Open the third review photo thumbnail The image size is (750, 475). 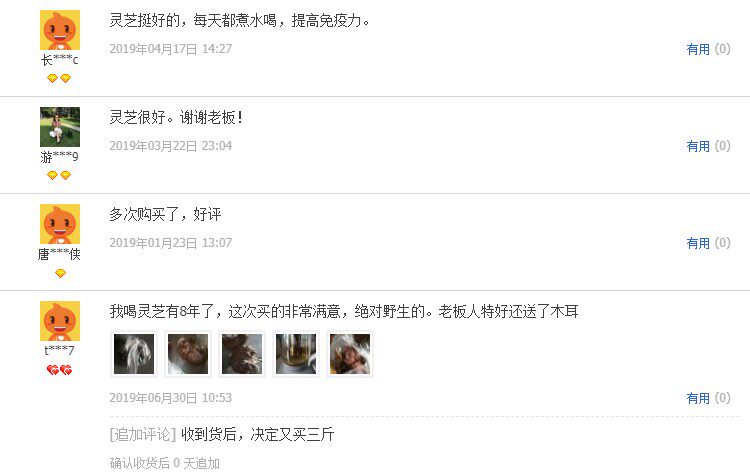[242, 354]
